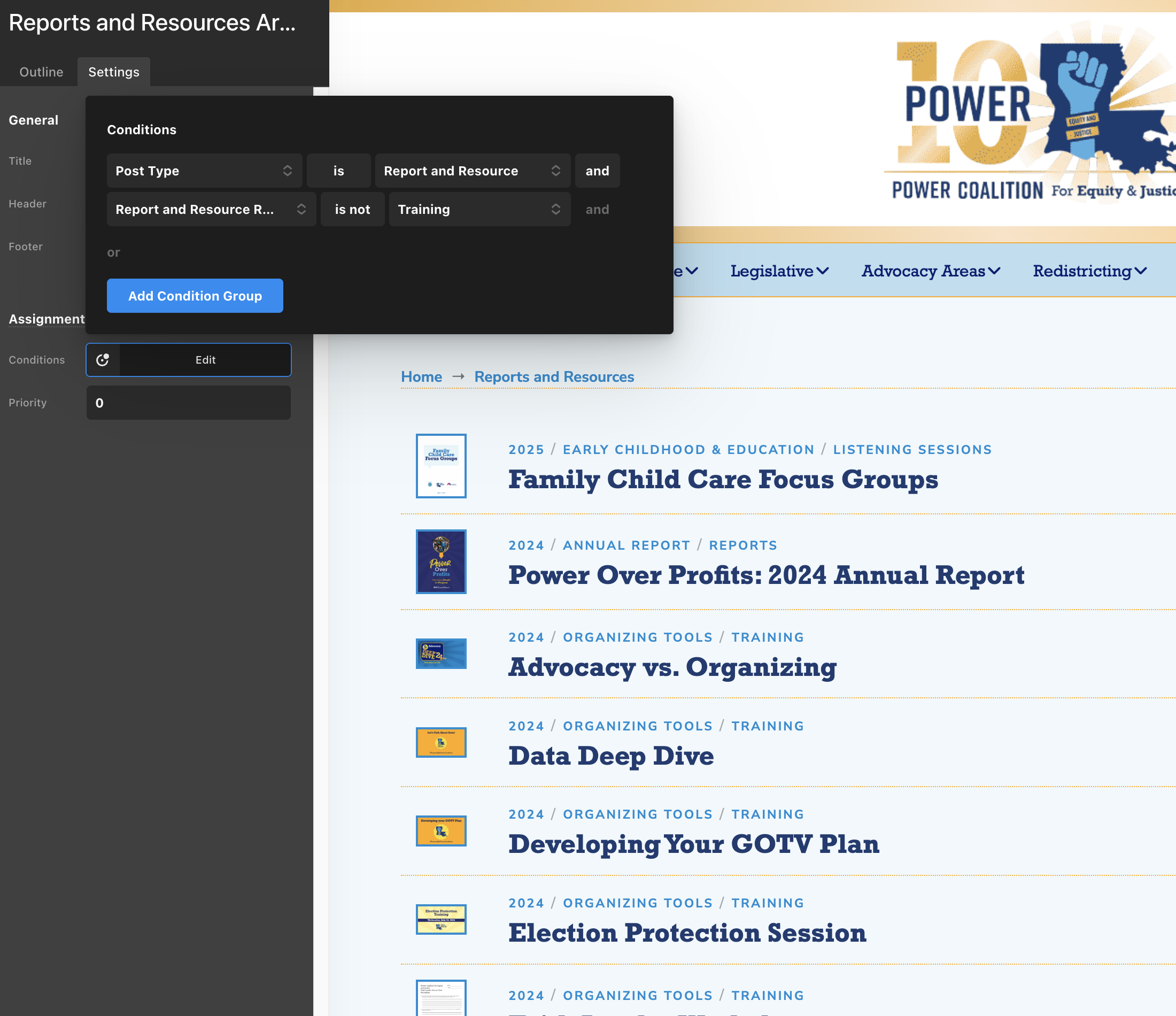Click Developing Your GOTV Plan thumbnail
The image size is (1176, 1016).
coord(441,830)
